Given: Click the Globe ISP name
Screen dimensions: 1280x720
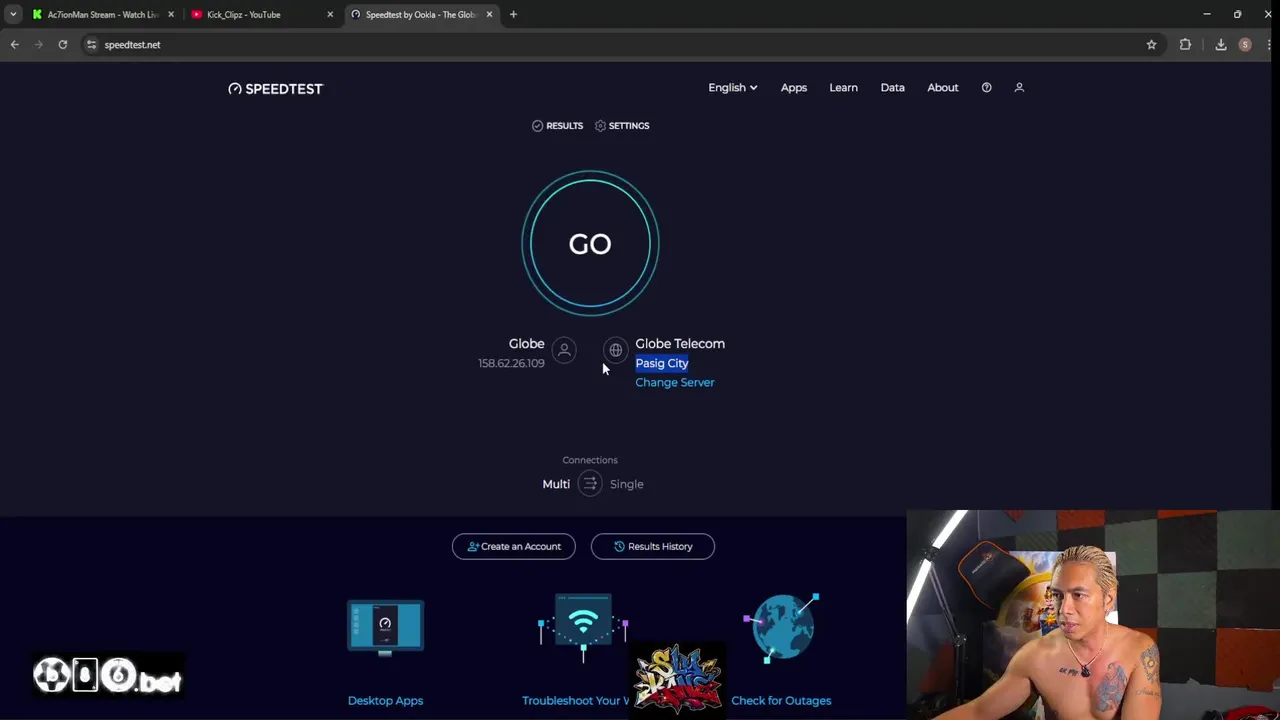Looking at the screenshot, I should click(526, 344).
